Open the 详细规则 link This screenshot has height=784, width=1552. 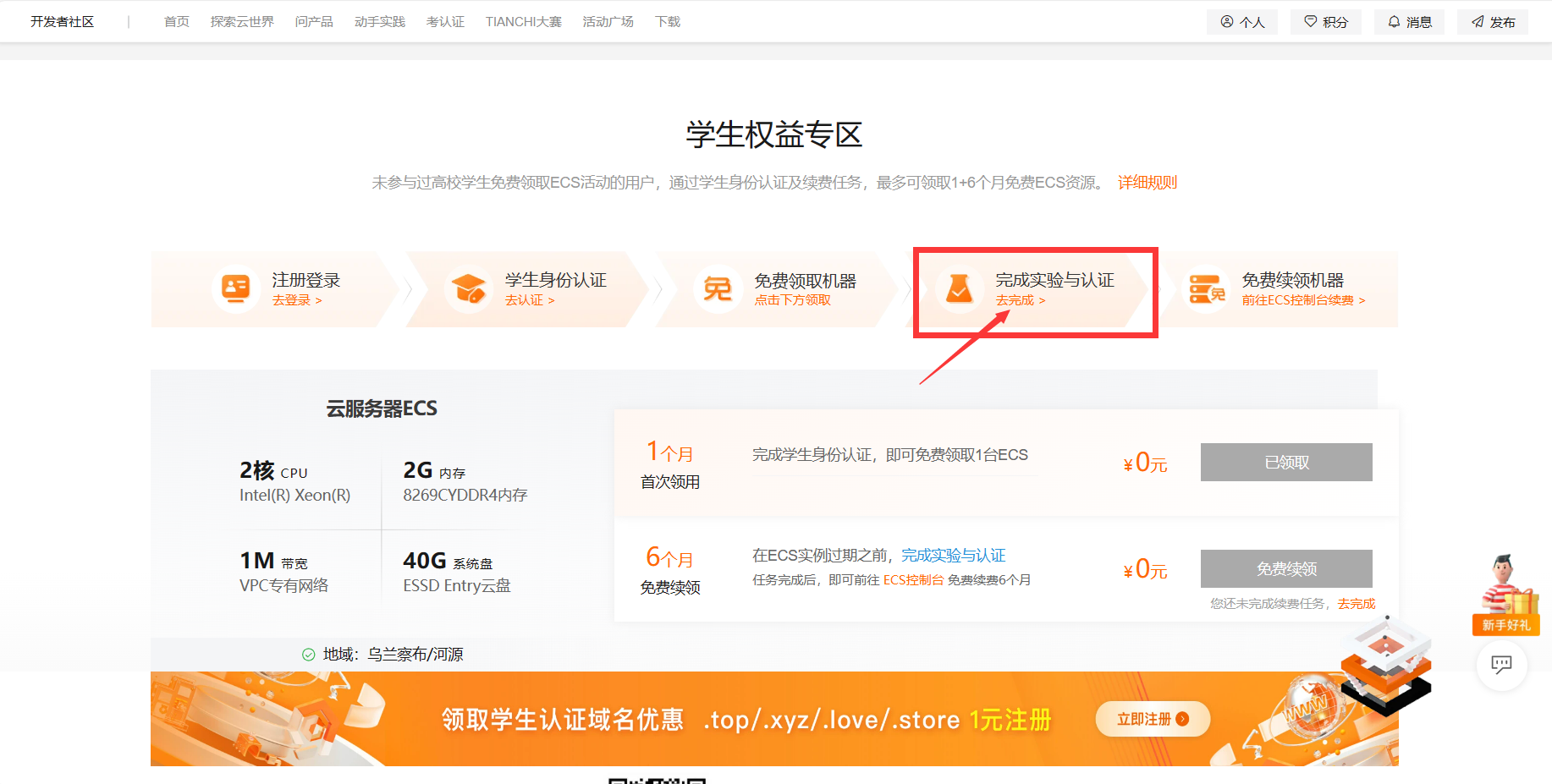pos(1147,183)
